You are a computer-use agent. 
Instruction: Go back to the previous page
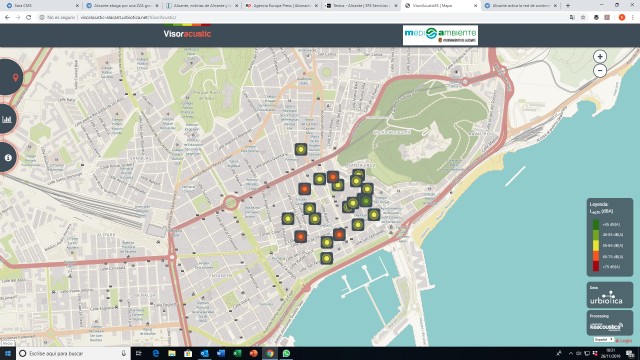(7, 18)
